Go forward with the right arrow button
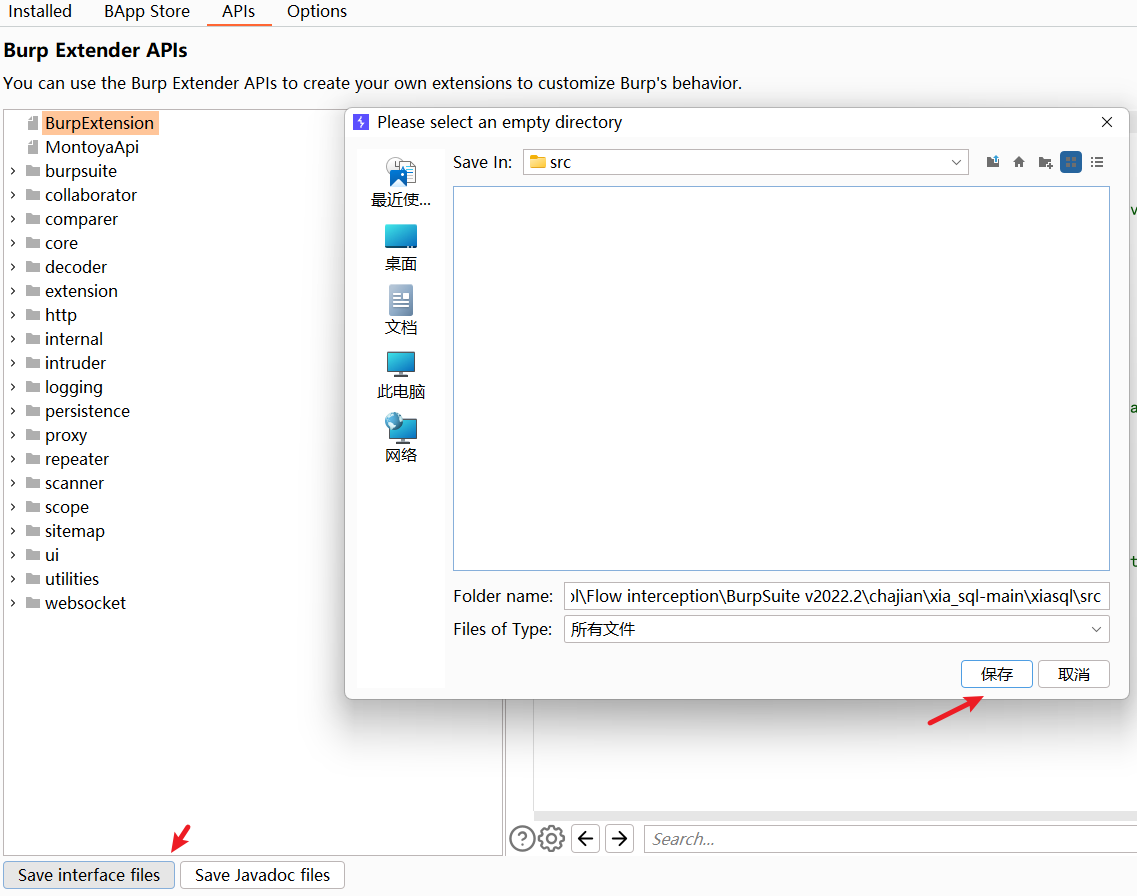 (619, 839)
